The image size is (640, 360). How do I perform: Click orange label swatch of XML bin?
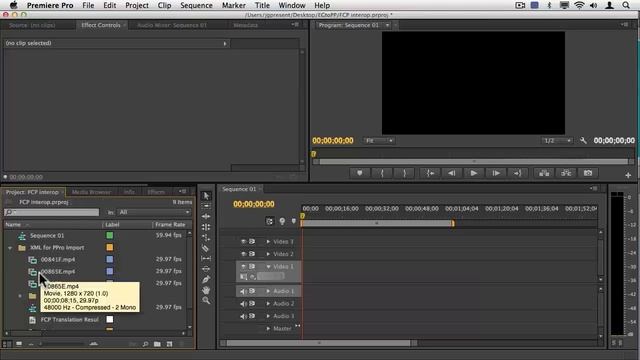110,247
